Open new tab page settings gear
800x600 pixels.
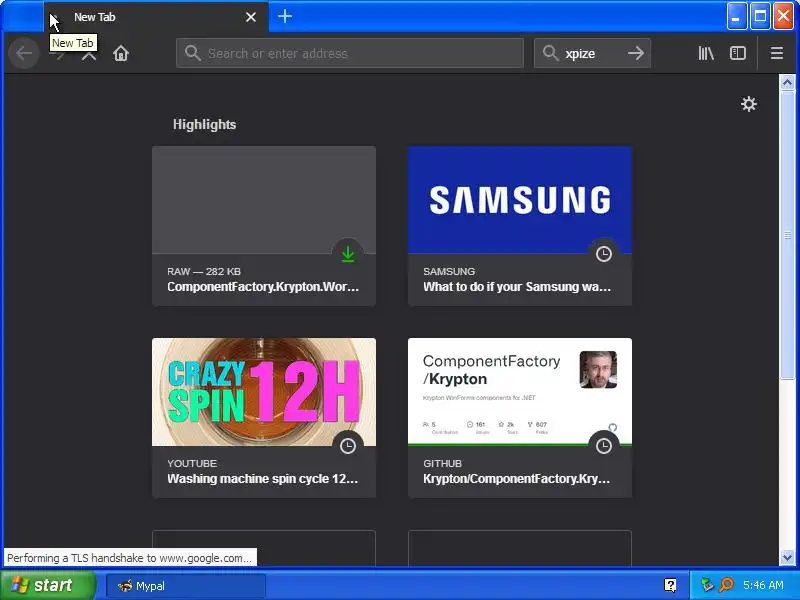click(748, 104)
